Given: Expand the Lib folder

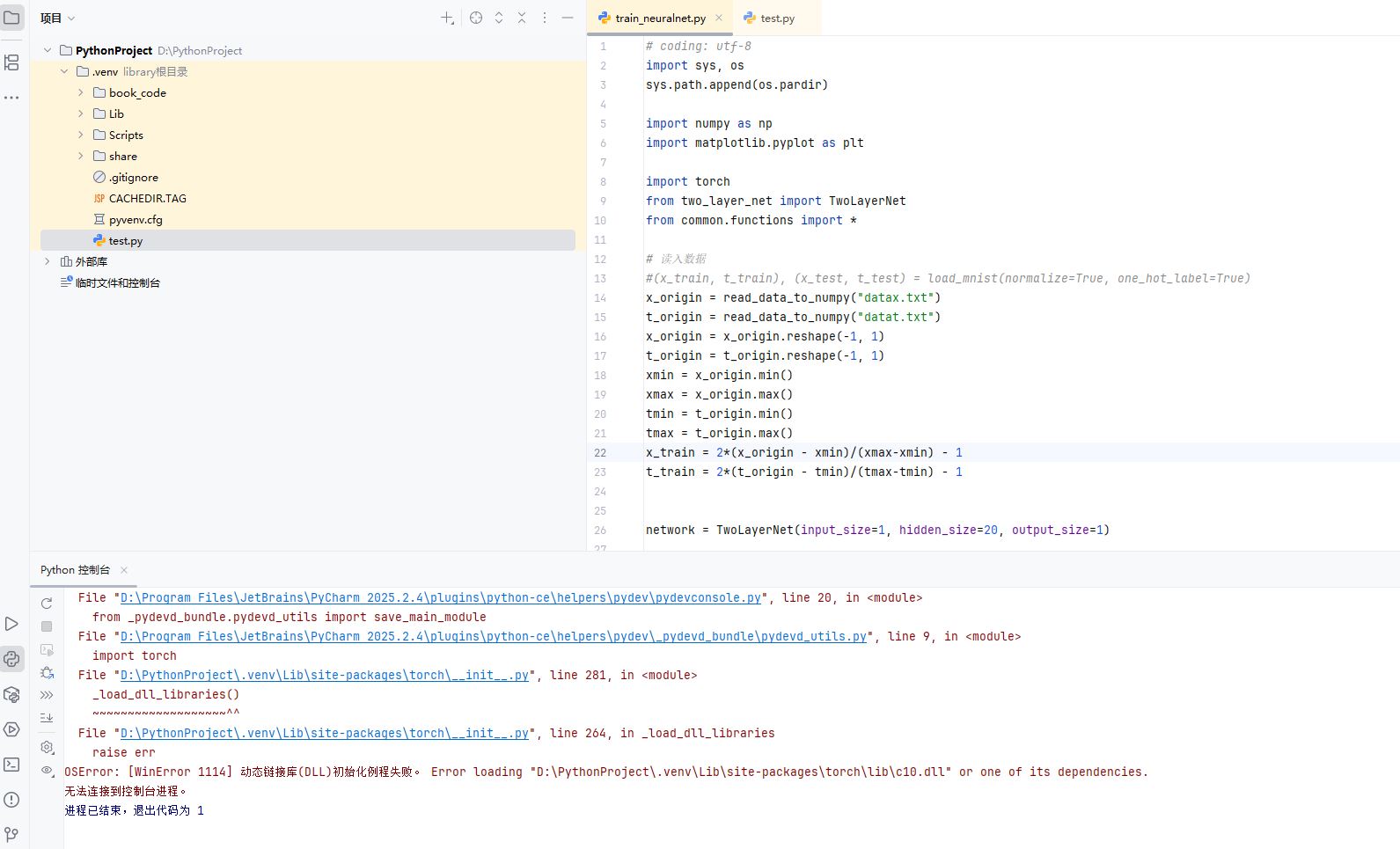Looking at the screenshot, I should (81, 113).
